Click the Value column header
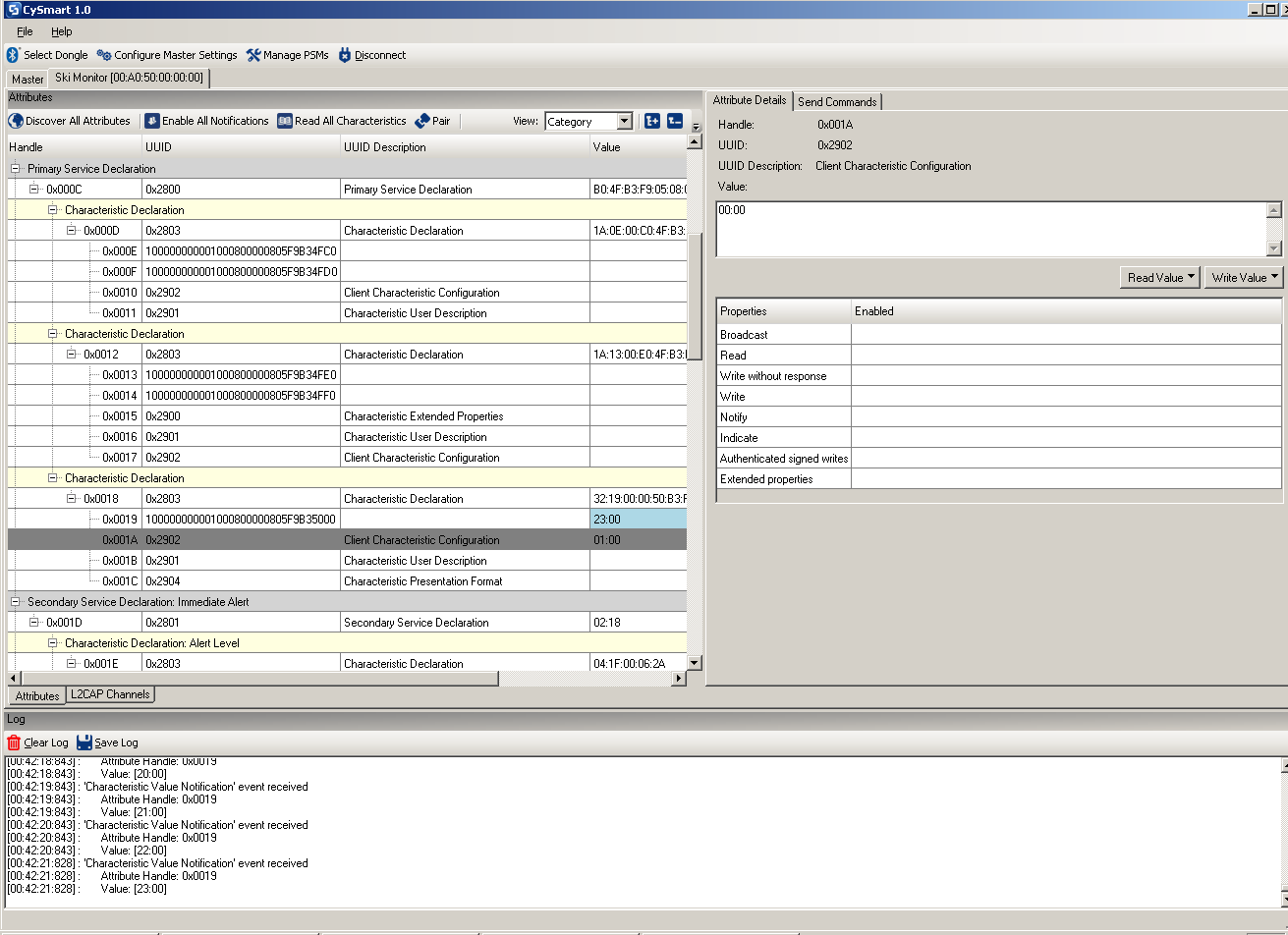The height and width of the screenshot is (935, 1288). pos(639,147)
